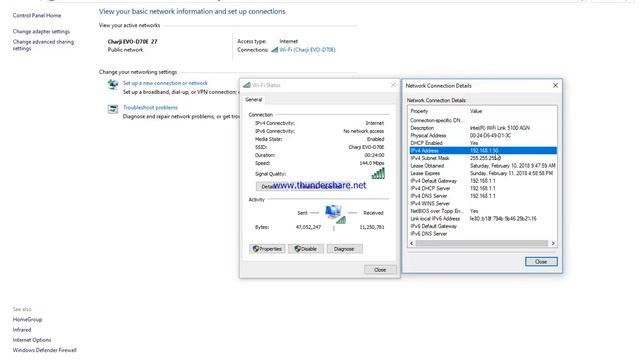
Task: Click the Property column header
Action: tap(438, 111)
